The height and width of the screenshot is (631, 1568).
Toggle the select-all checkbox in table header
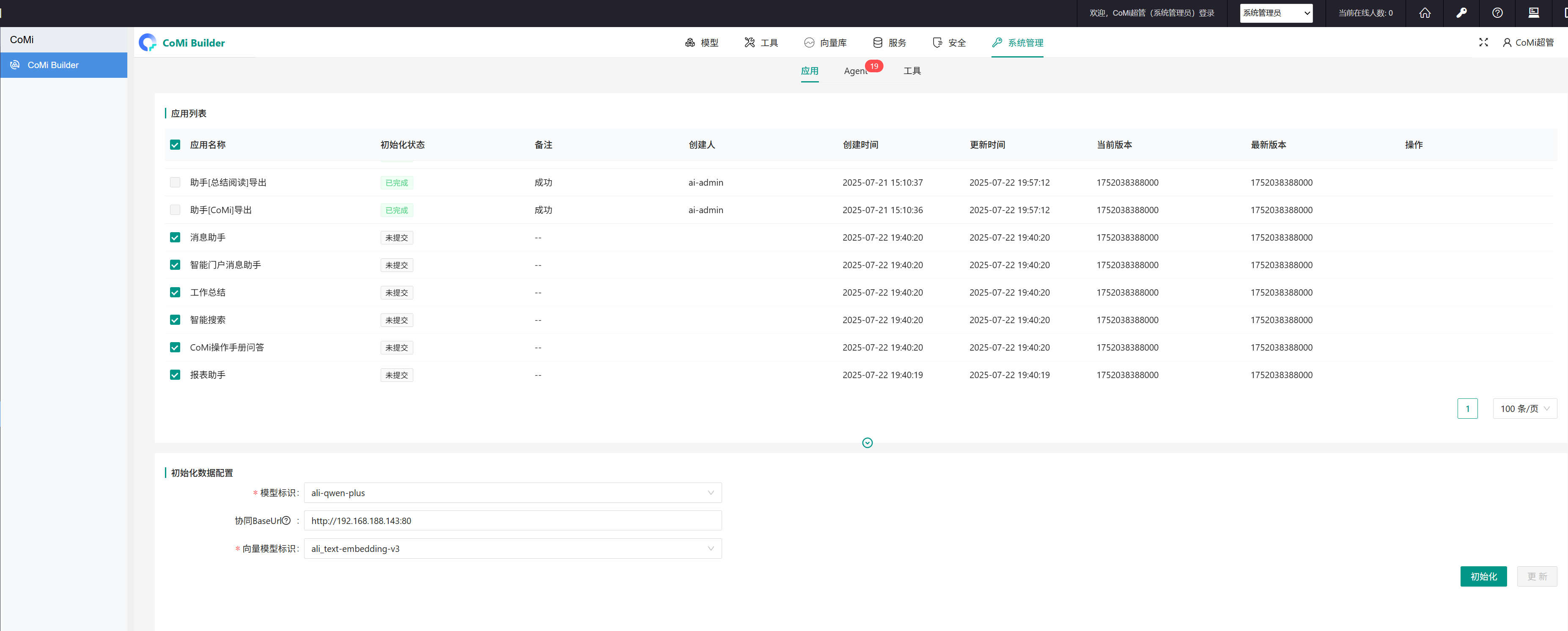coord(175,145)
